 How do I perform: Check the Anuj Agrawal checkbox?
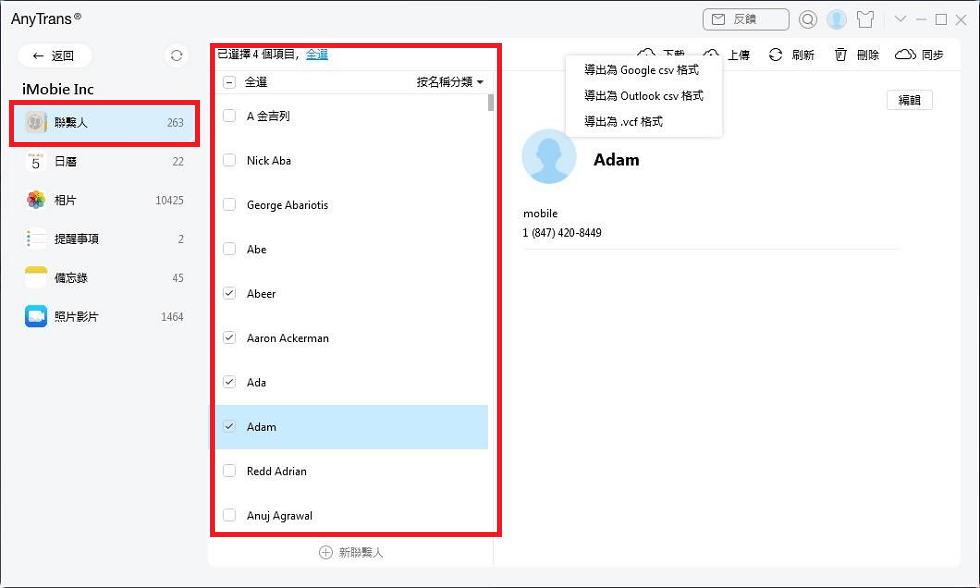pos(229,515)
